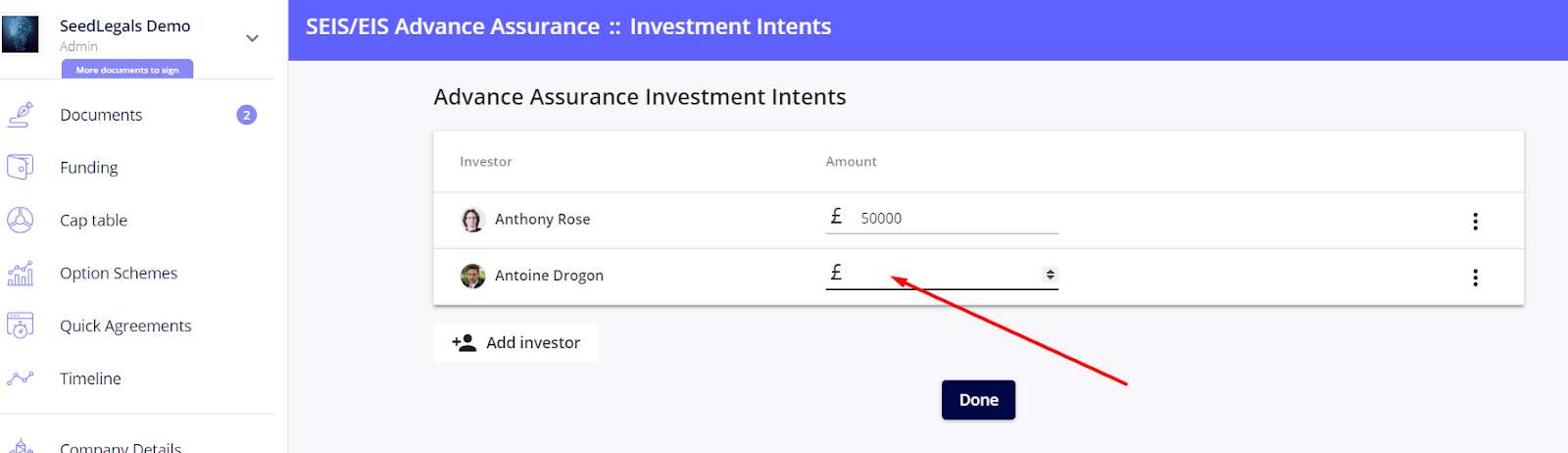Screen dimensions: 1568x453
Task: Expand the SeedLegals Demo company chevron
Action: point(252,38)
